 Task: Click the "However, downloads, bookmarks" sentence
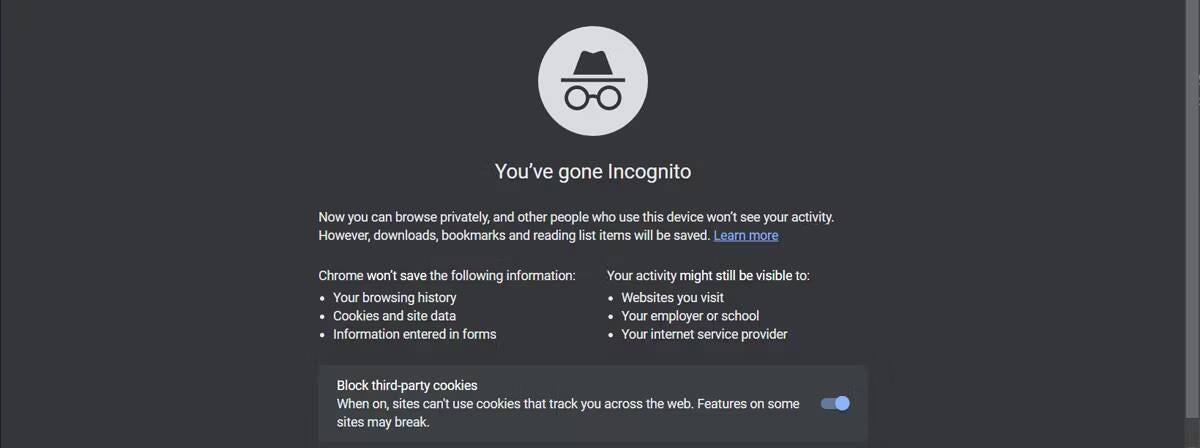pyautogui.click(x=514, y=236)
